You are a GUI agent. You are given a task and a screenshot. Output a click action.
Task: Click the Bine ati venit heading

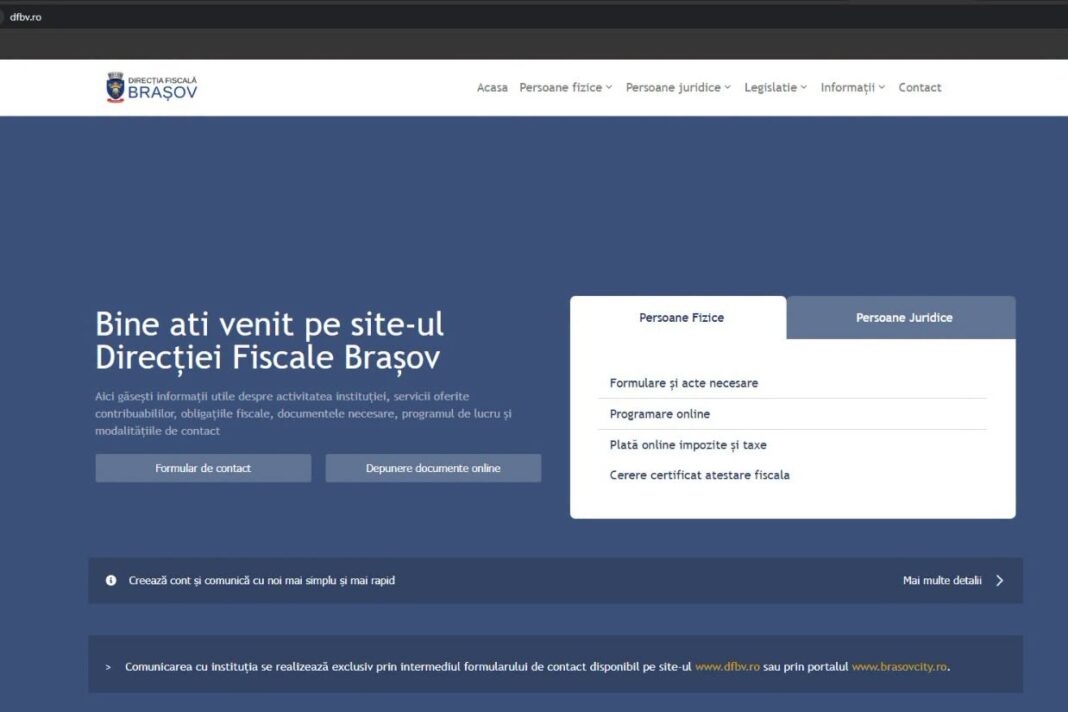coord(270,341)
